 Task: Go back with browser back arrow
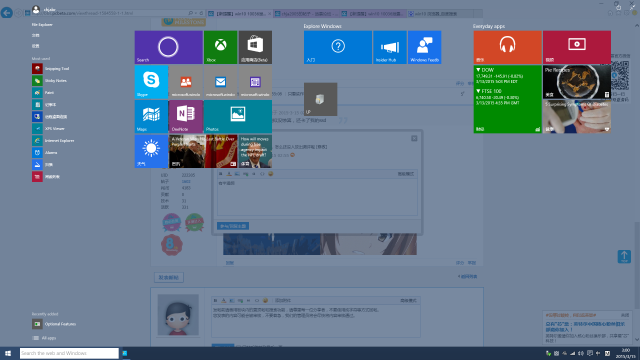coord(7,13)
